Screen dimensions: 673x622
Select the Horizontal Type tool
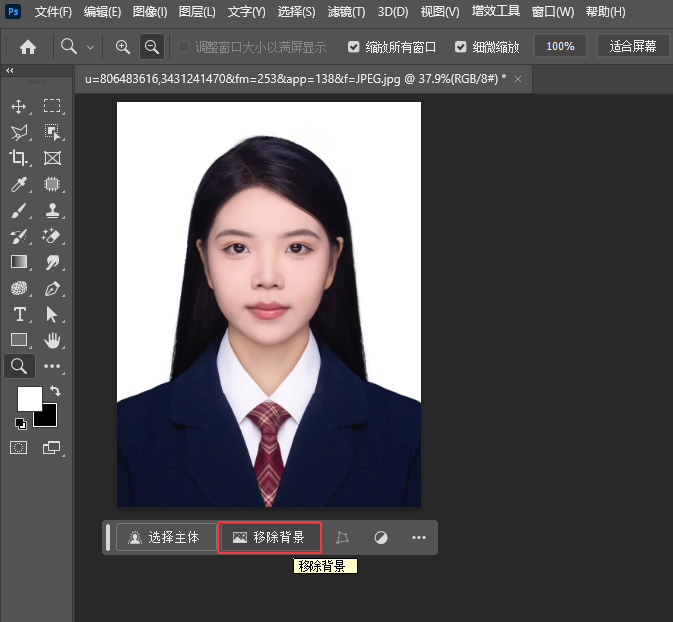pos(18,314)
